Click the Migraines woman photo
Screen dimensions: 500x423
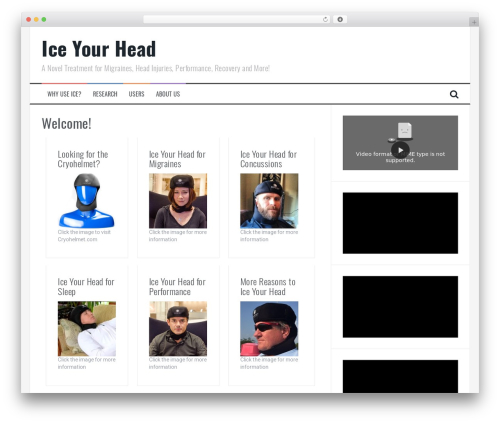tap(178, 201)
